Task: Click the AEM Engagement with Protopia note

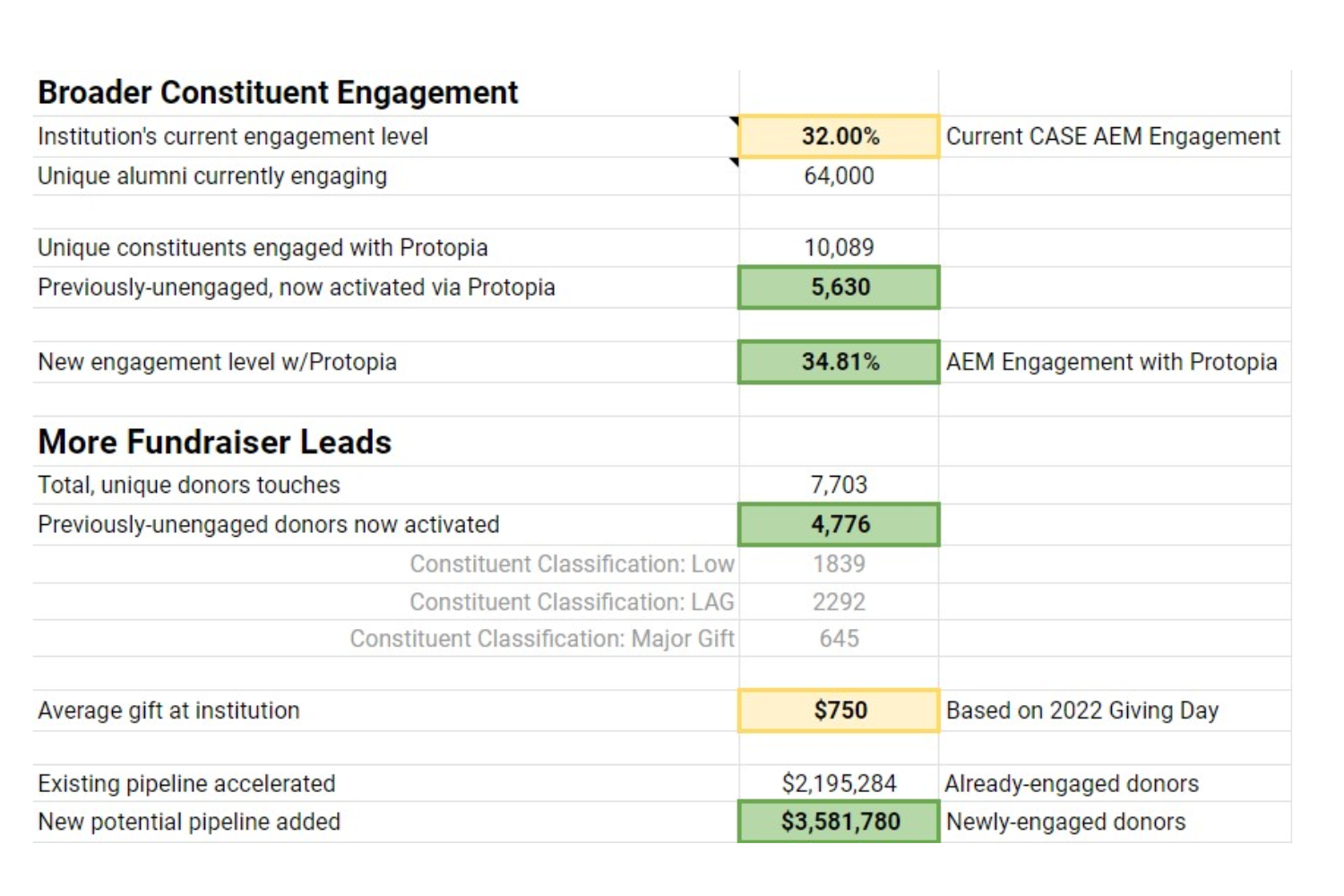Action: [1111, 362]
